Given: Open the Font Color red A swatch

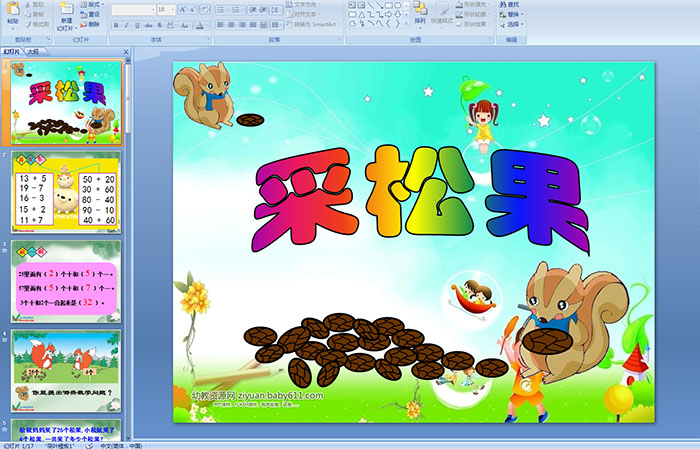Looking at the screenshot, I should click(x=200, y=25).
